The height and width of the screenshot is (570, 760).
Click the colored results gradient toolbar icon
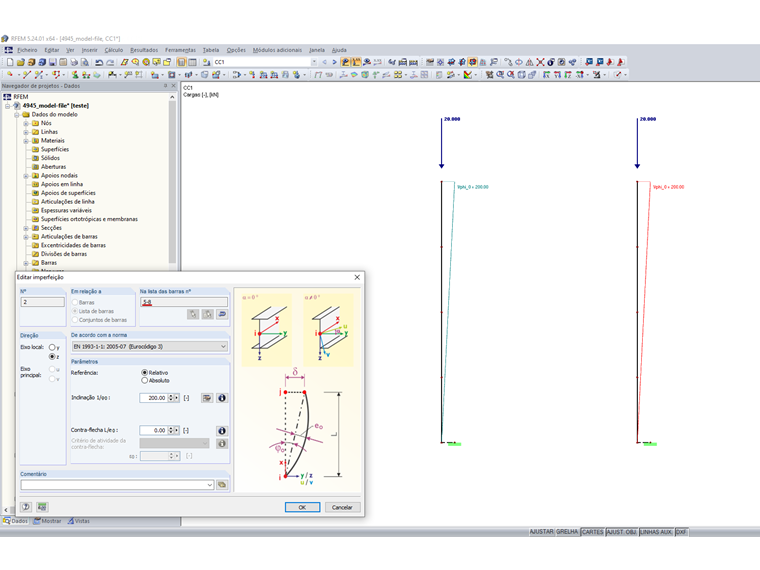[x=467, y=75]
